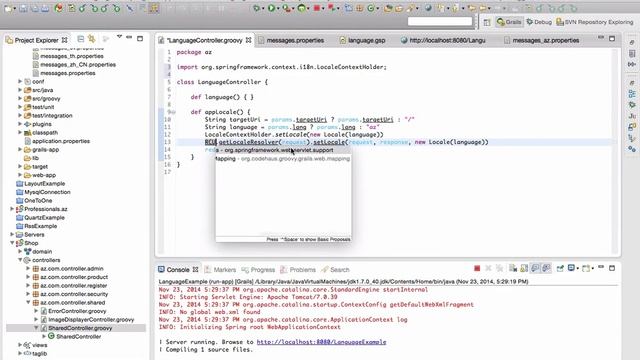Select ImageDisplayerController.groovy file
Screen dimensions: 640x360
coord(91,320)
